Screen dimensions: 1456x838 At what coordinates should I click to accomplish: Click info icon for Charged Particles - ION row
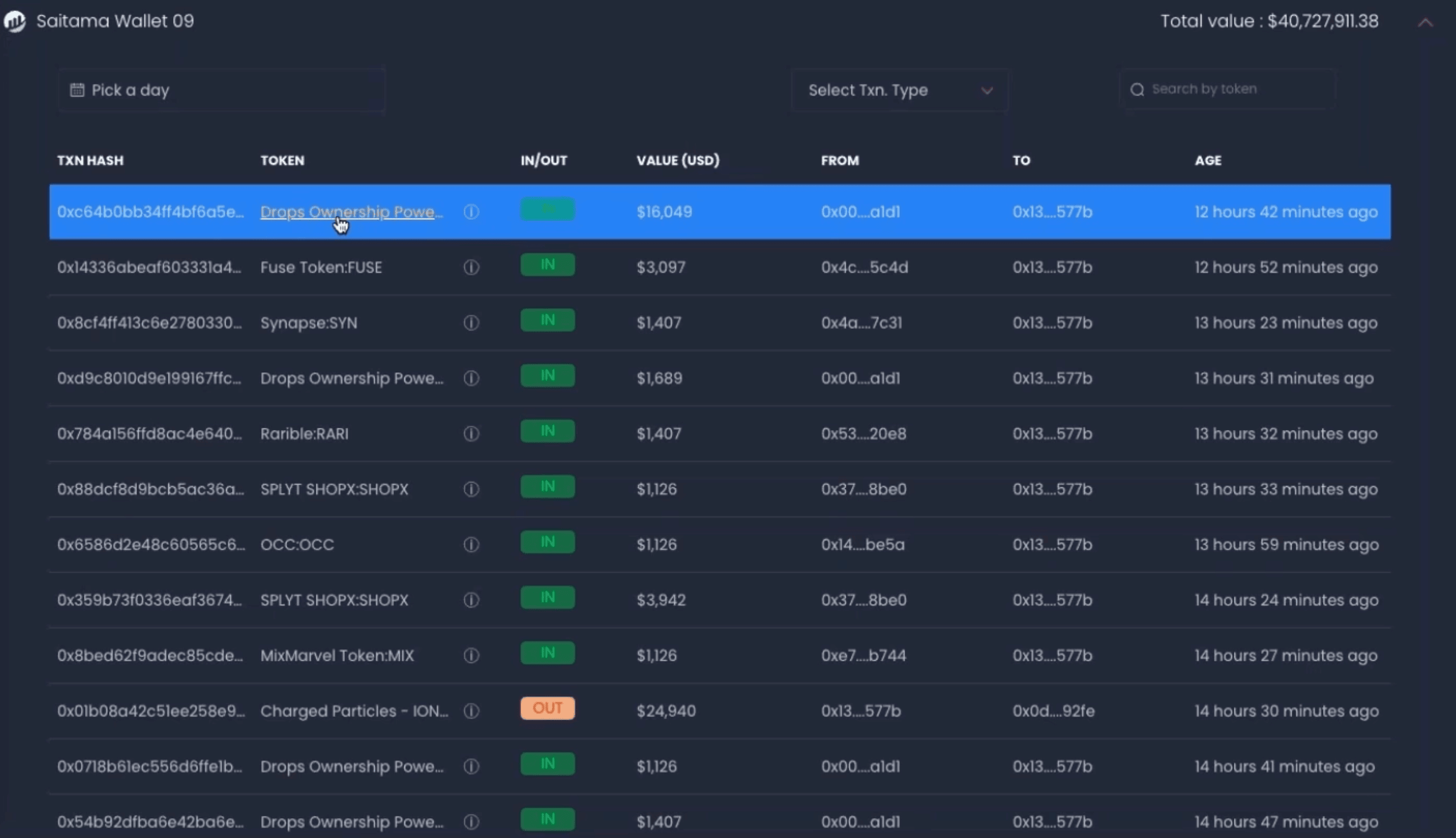(x=471, y=711)
